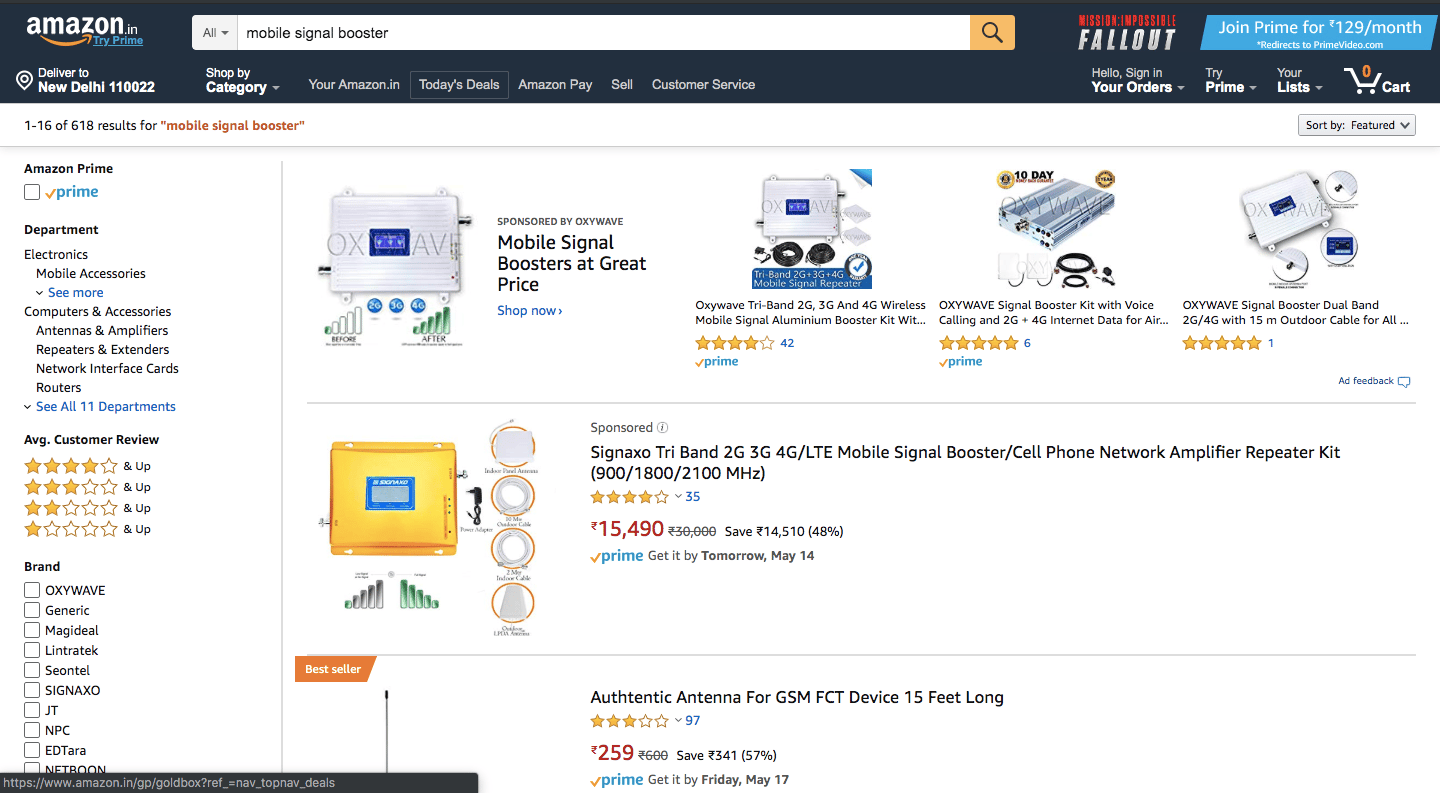Enable the Prime filter checkbox
This screenshot has width=1440, height=793.
[33, 192]
